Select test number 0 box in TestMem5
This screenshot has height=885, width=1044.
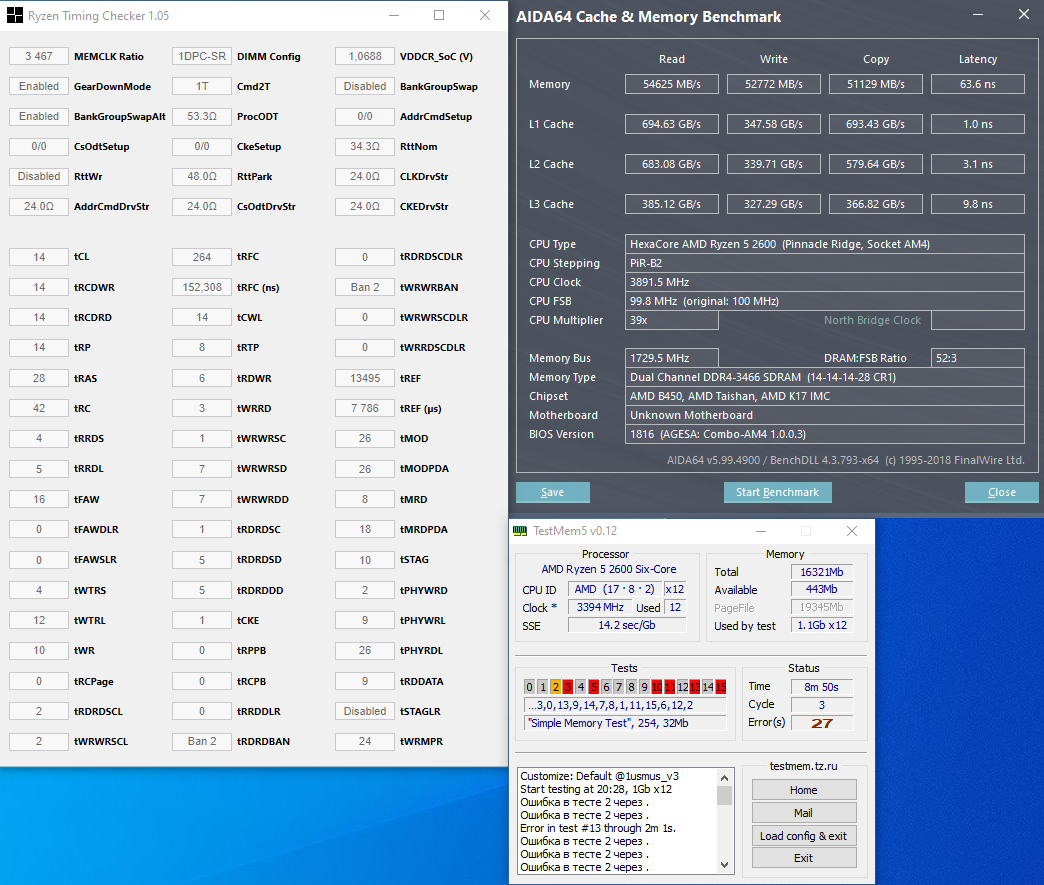pyautogui.click(x=529, y=687)
